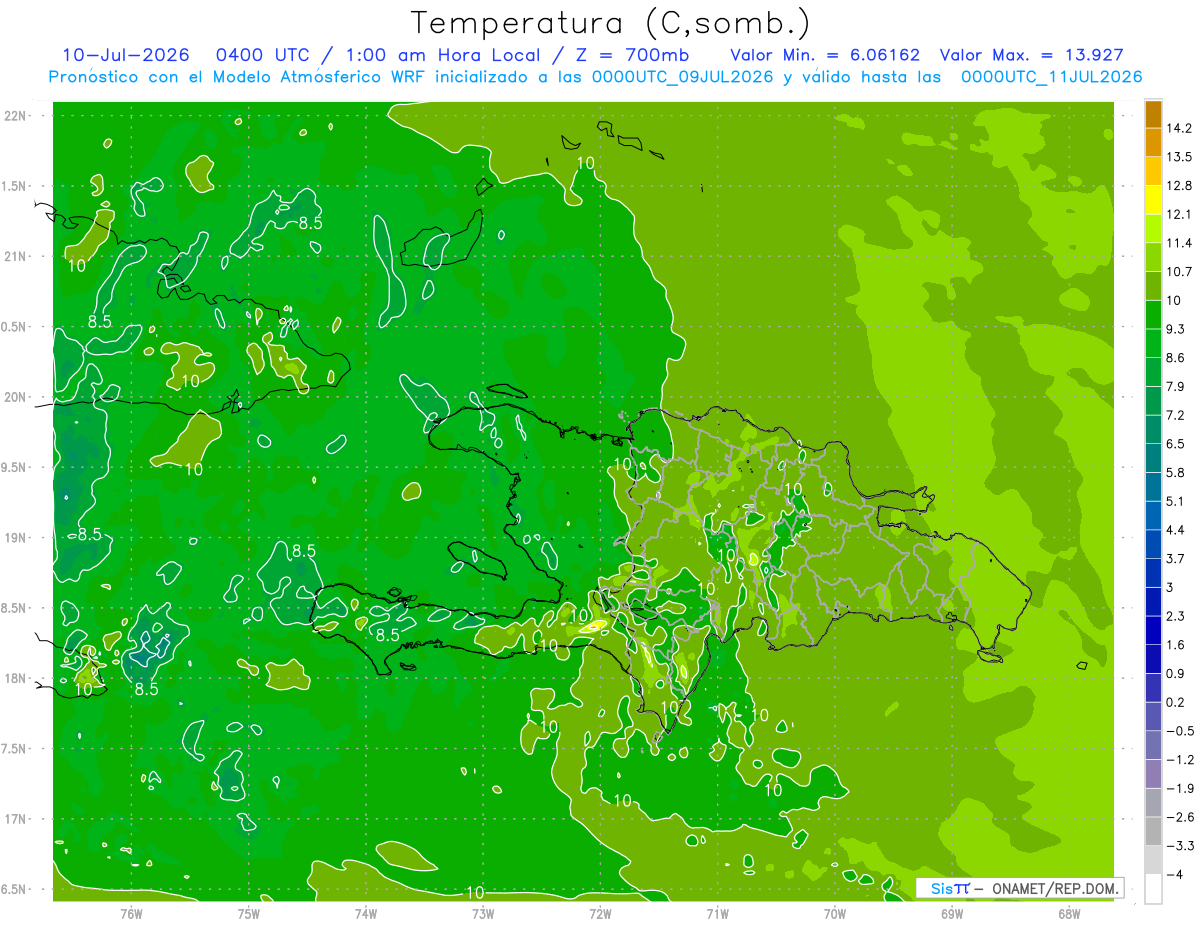Click the "20N" latitude label
The height and width of the screenshot is (927, 1200).
pyautogui.click(x=15, y=397)
